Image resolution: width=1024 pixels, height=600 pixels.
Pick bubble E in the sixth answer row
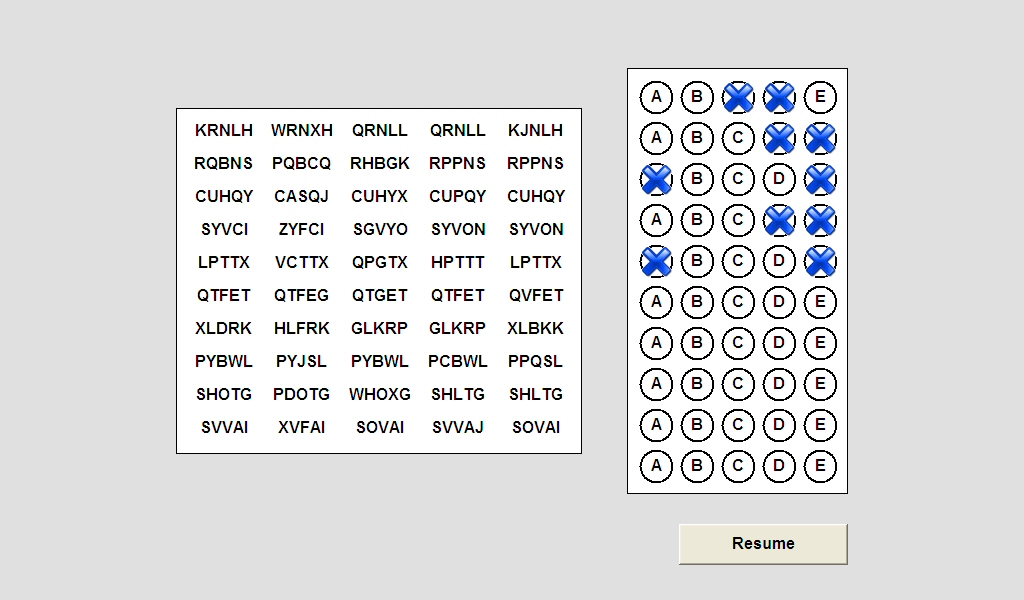(x=820, y=302)
